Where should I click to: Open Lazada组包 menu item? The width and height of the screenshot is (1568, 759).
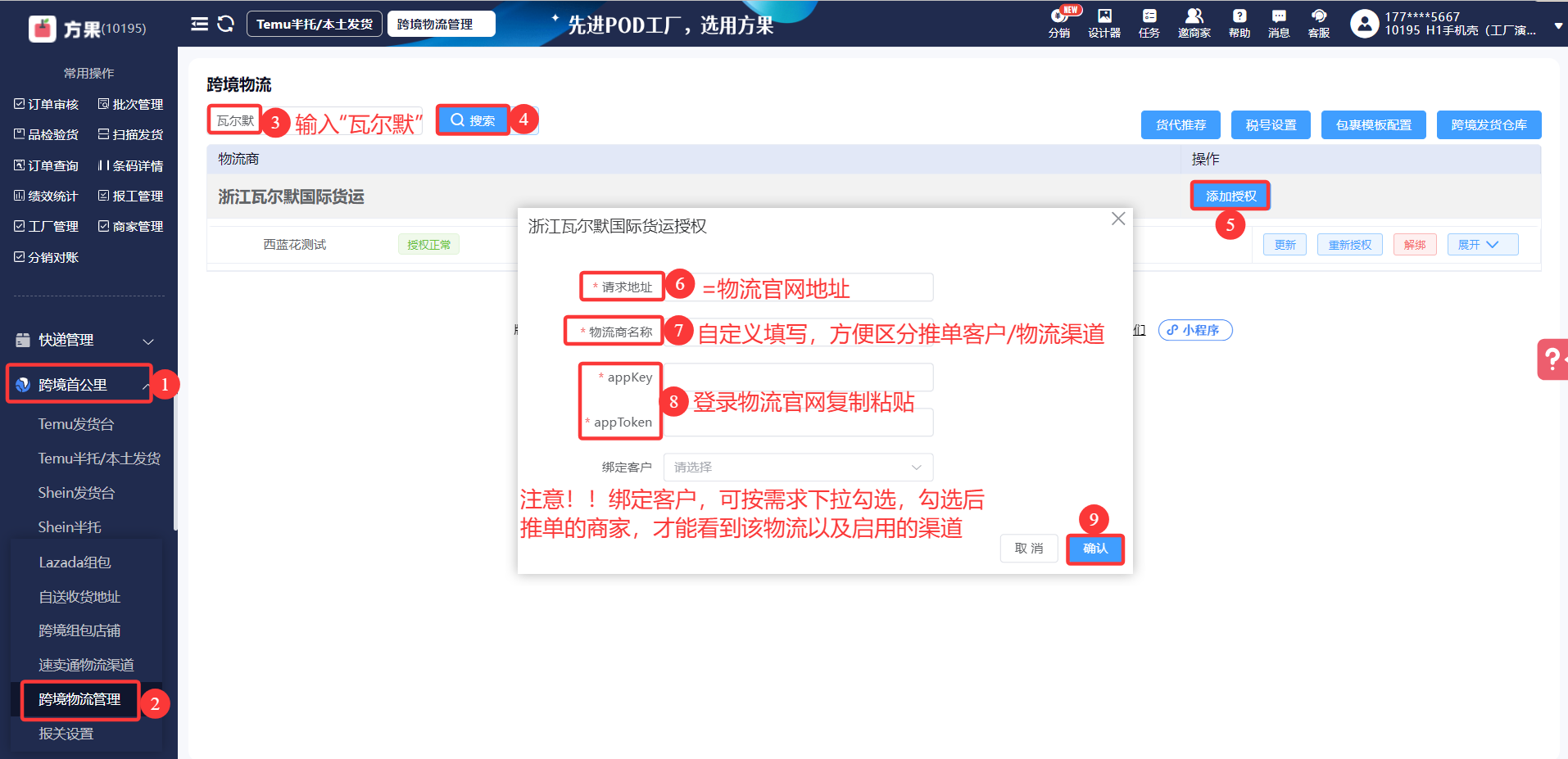pyautogui.click(x=75, y=562)
